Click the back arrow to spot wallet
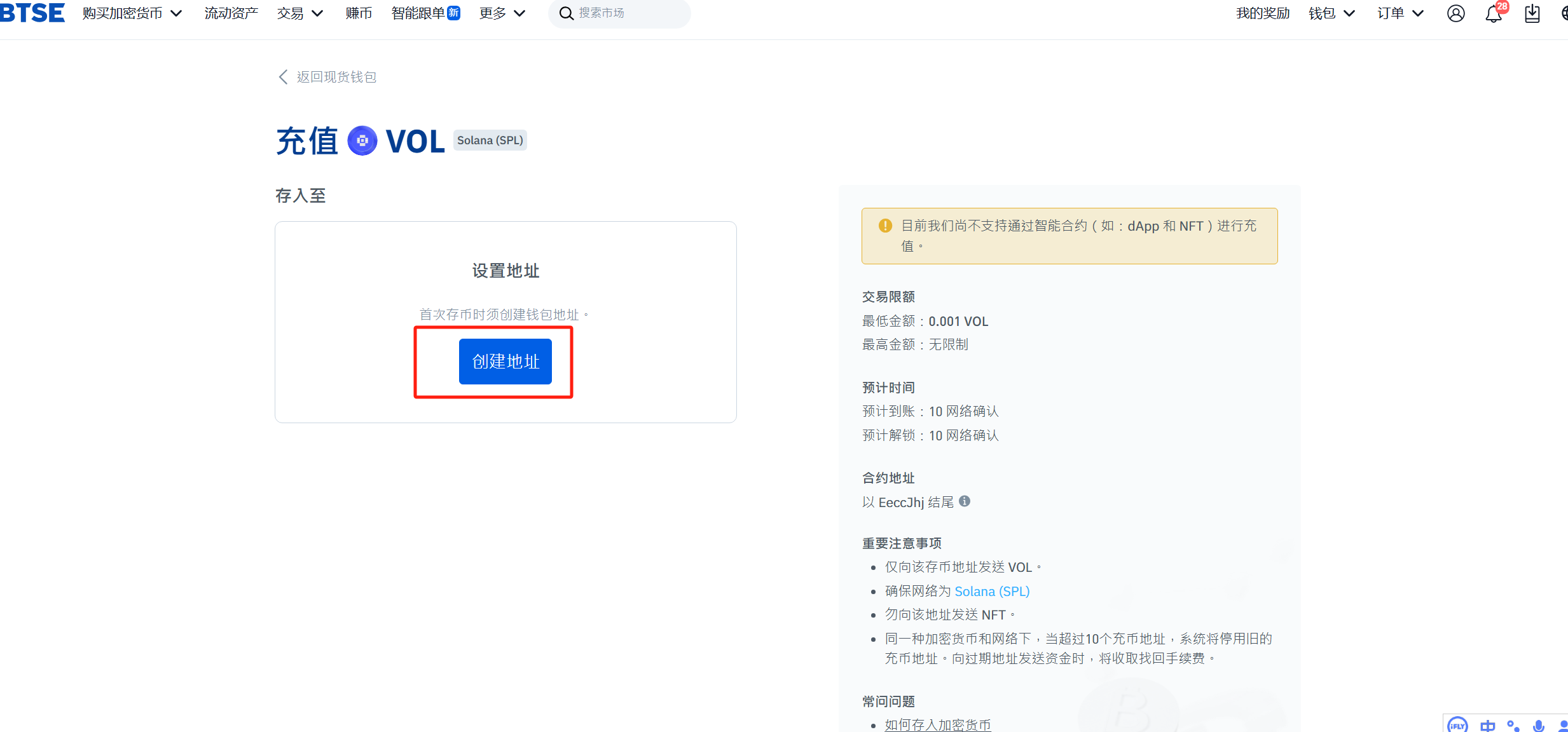Screen dimensions: 1568x732 (x=284, y=77)
